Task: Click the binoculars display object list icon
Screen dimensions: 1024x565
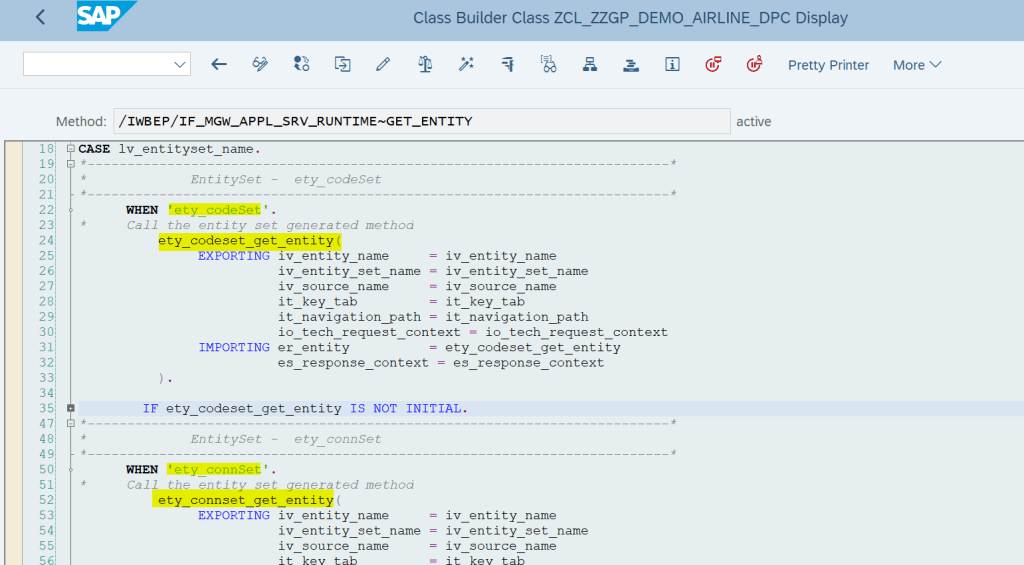Action: (549, 64)
